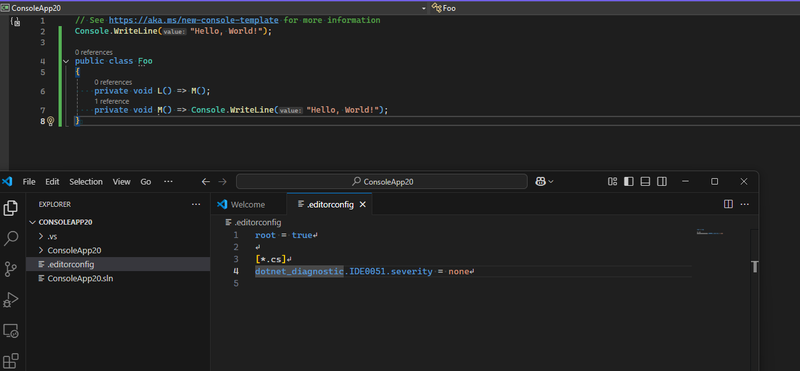Open the aka.ms new-console-template link
Image resolution: width=800 pixels, height=371 pixels.
click(x=194, y=20)
